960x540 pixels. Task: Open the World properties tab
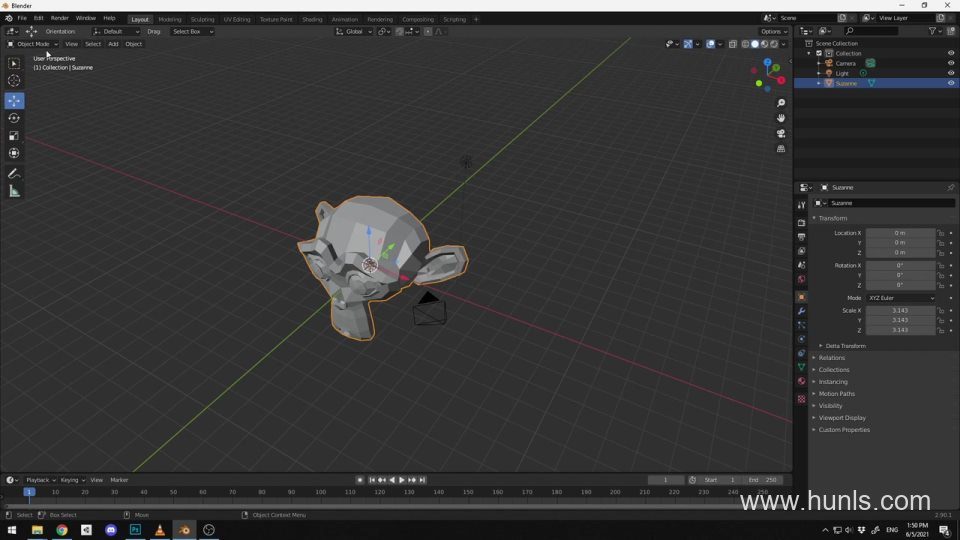[801, 279]
